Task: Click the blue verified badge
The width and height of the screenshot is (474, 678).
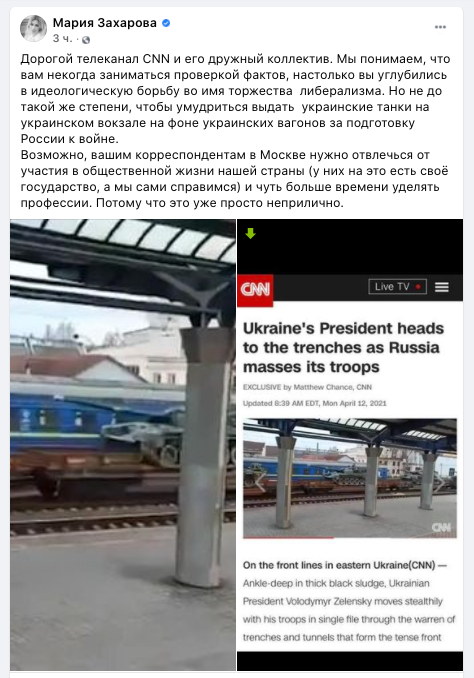Action: [x=166, y=23]
